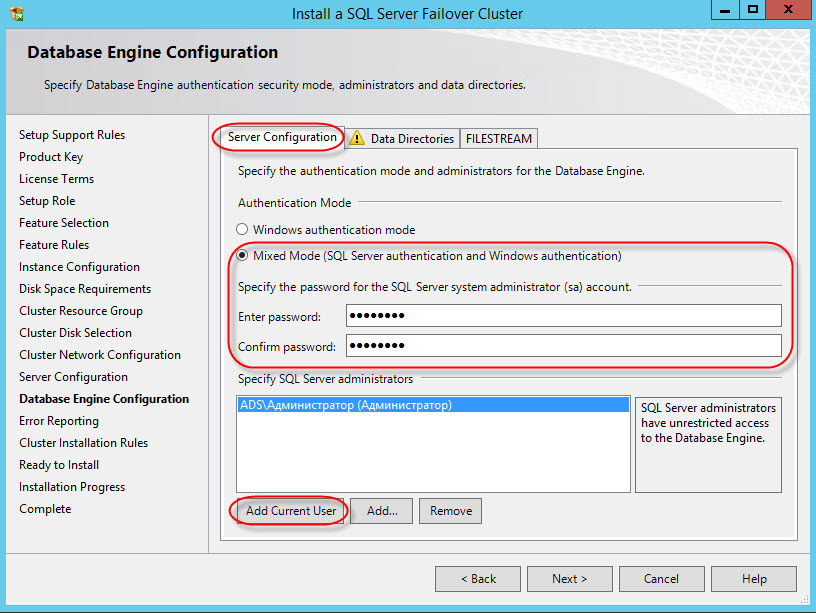Proceed with the Next button
Viewport: 816px width, 613px height.
click(x=570, y=579)
